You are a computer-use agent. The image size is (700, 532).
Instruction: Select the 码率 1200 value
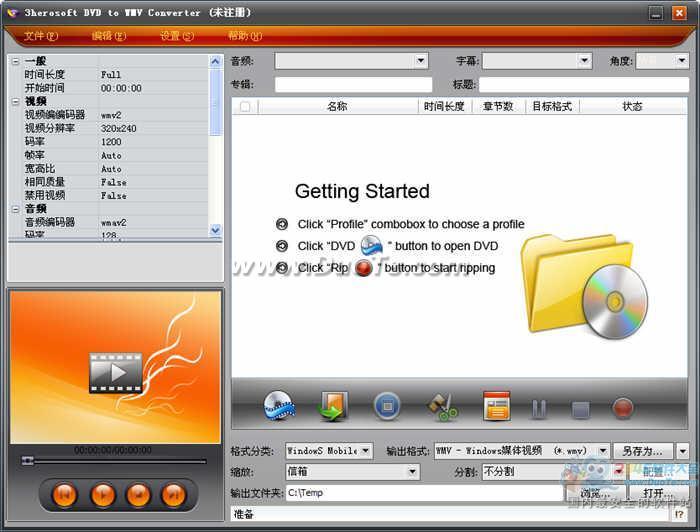click(111, 142)
